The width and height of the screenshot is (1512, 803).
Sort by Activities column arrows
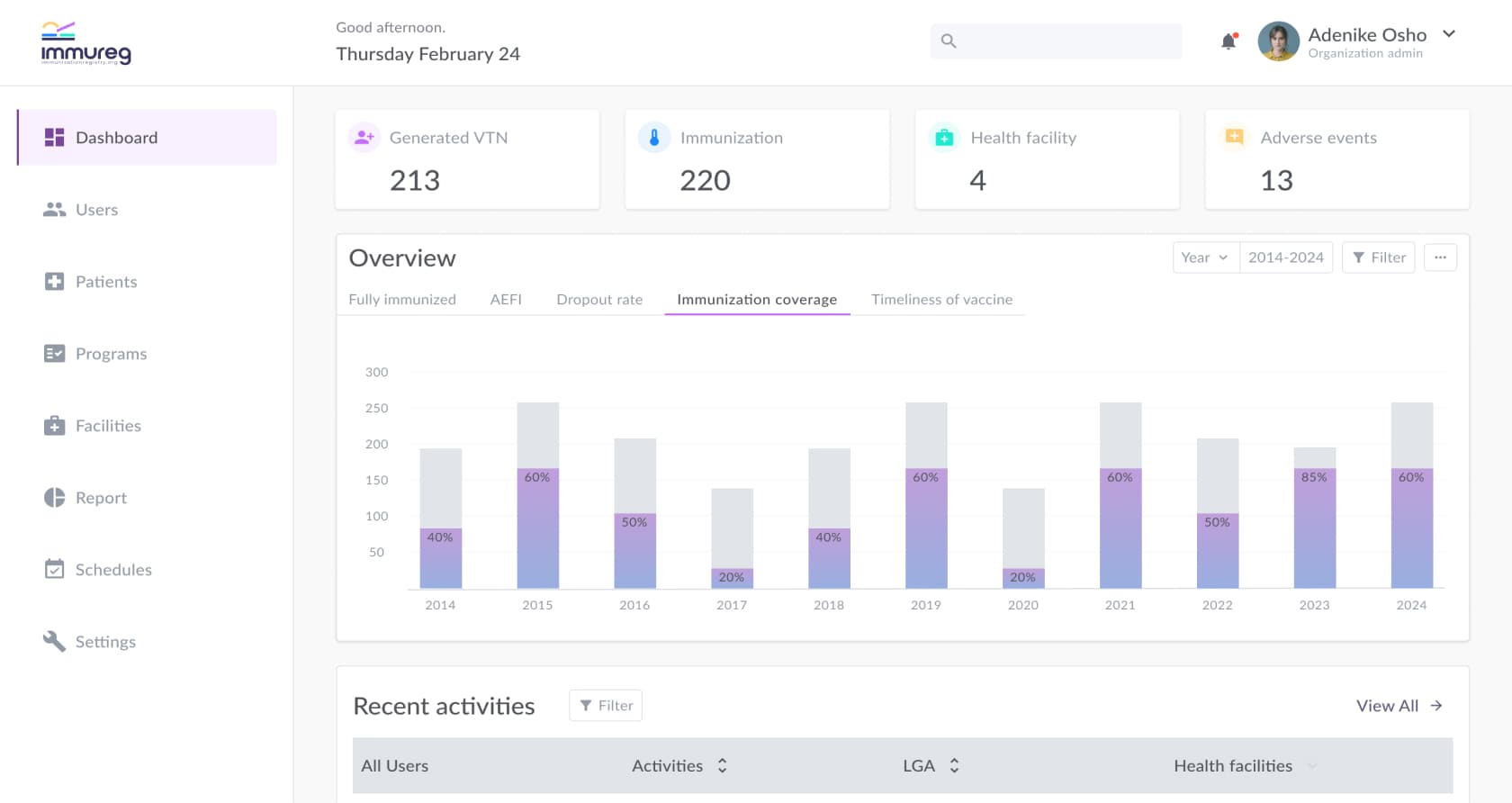(x=722, y=766)
